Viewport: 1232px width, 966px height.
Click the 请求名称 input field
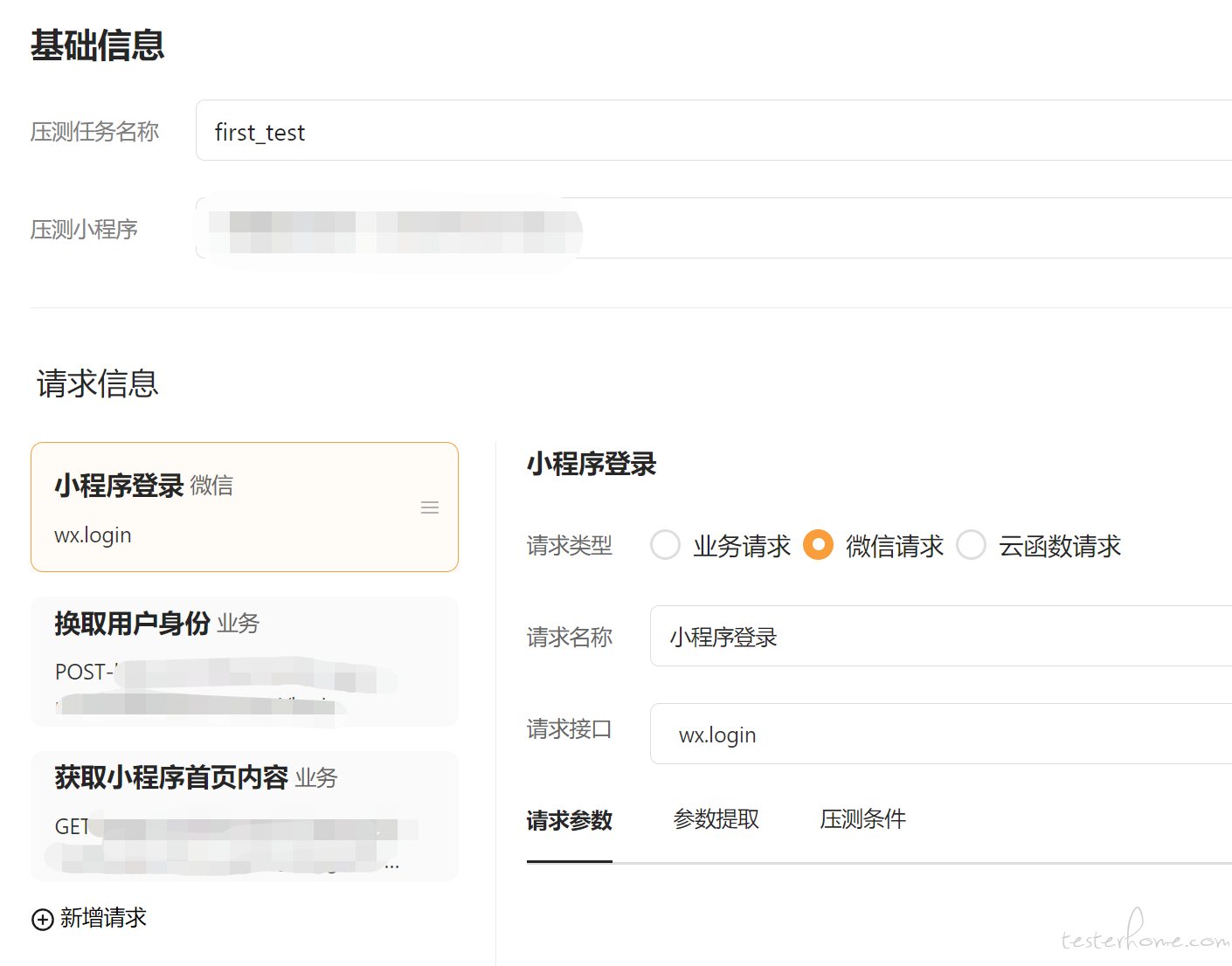(x=941, y=636)
